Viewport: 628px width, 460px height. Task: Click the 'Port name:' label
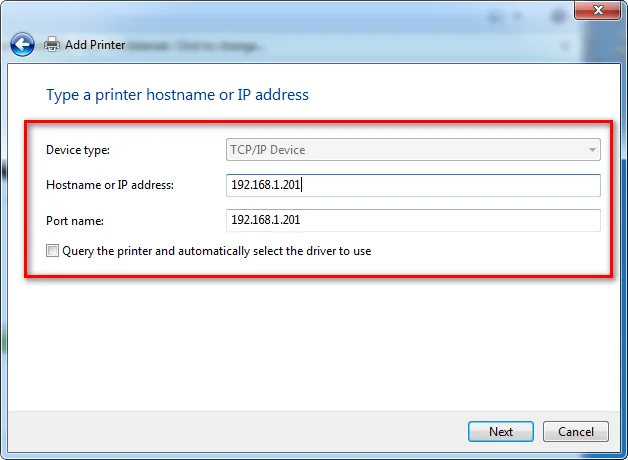click(75, 220)
